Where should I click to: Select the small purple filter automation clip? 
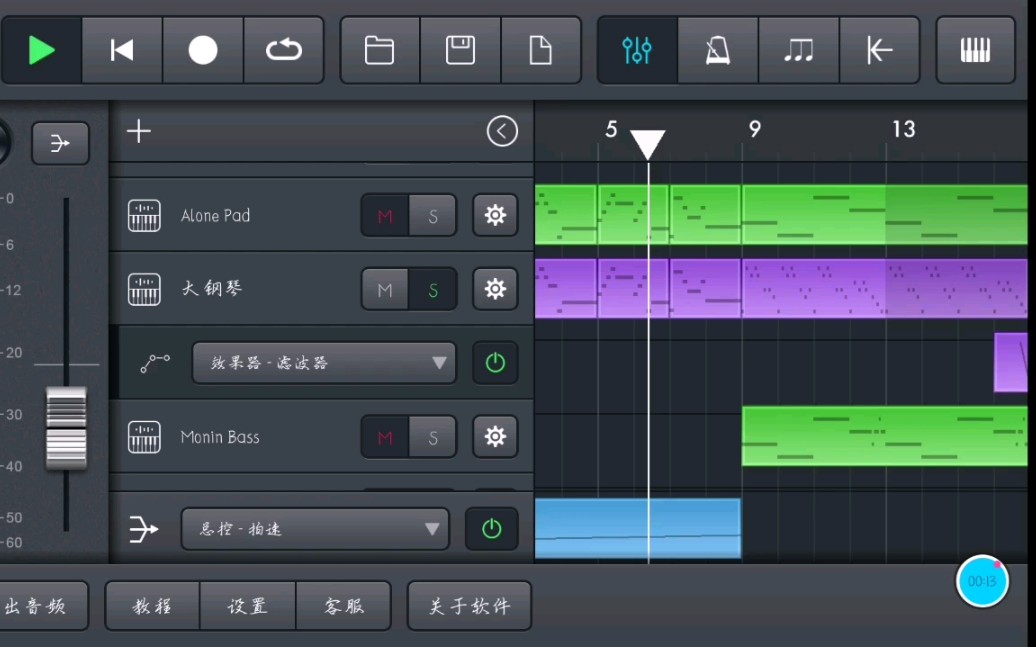[x=1011, y=363]
